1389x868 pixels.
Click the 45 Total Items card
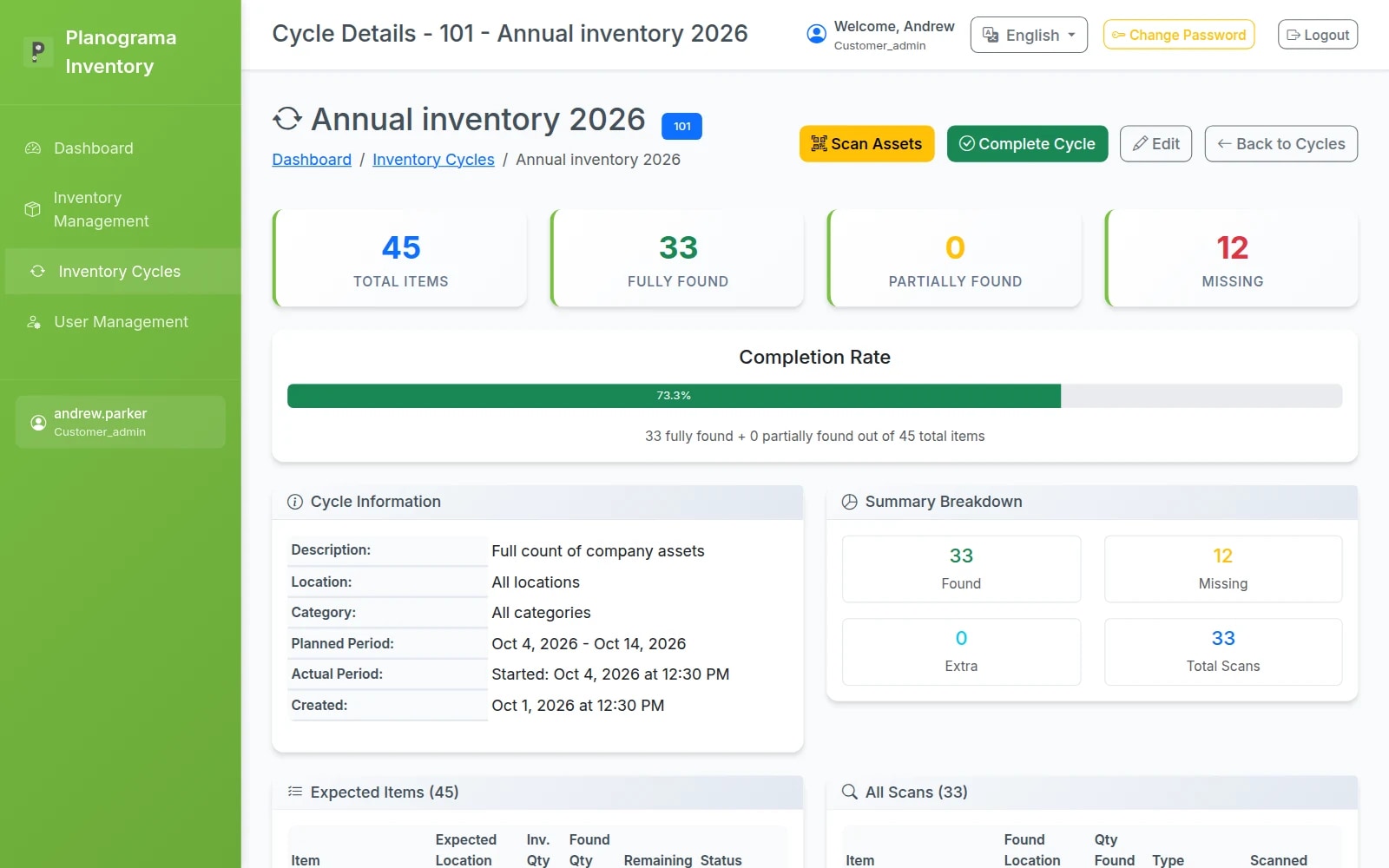[400, 258]
